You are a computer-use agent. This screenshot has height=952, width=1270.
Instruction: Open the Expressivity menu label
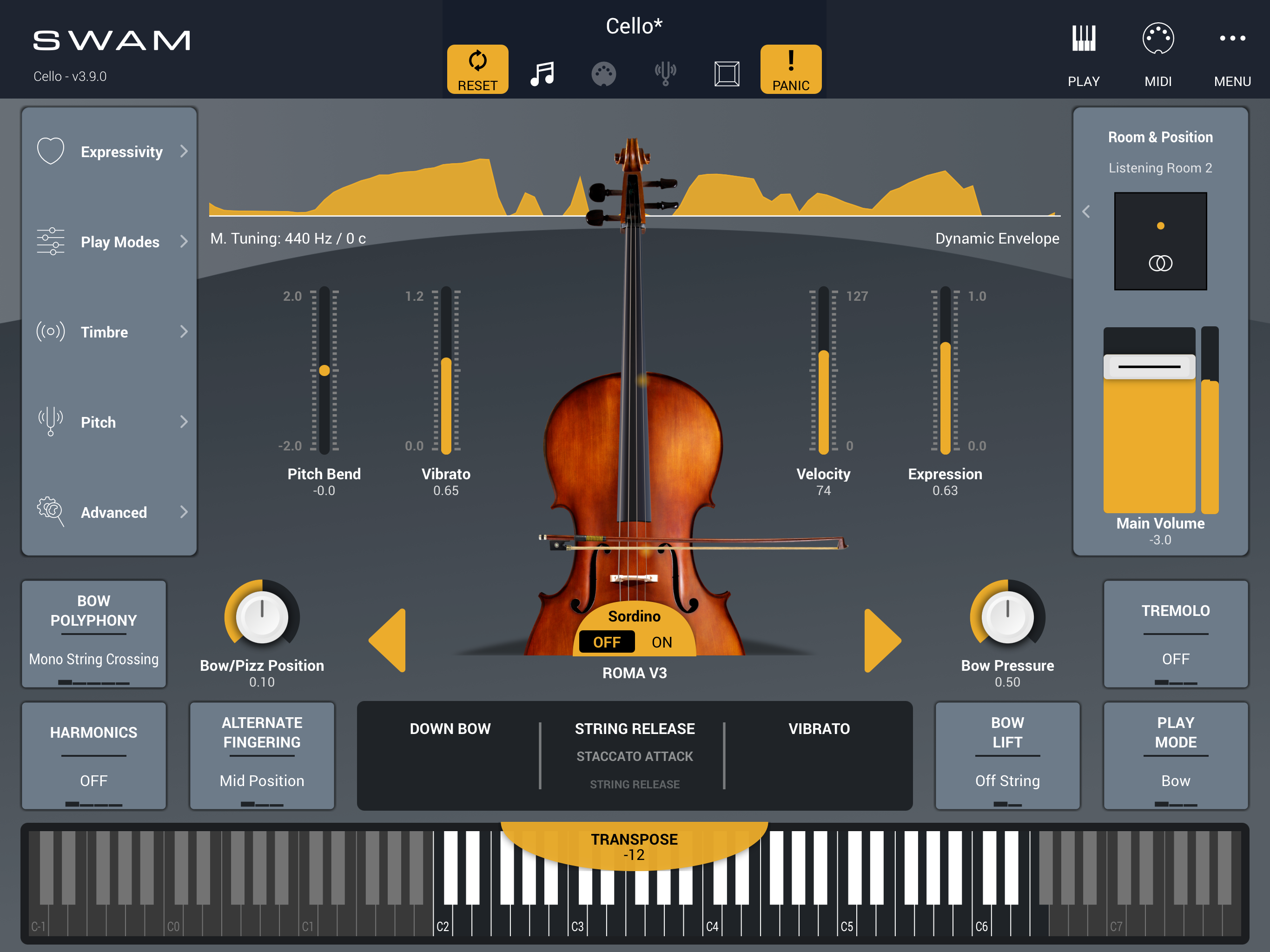pyautogui.click(x=122, y=152)
